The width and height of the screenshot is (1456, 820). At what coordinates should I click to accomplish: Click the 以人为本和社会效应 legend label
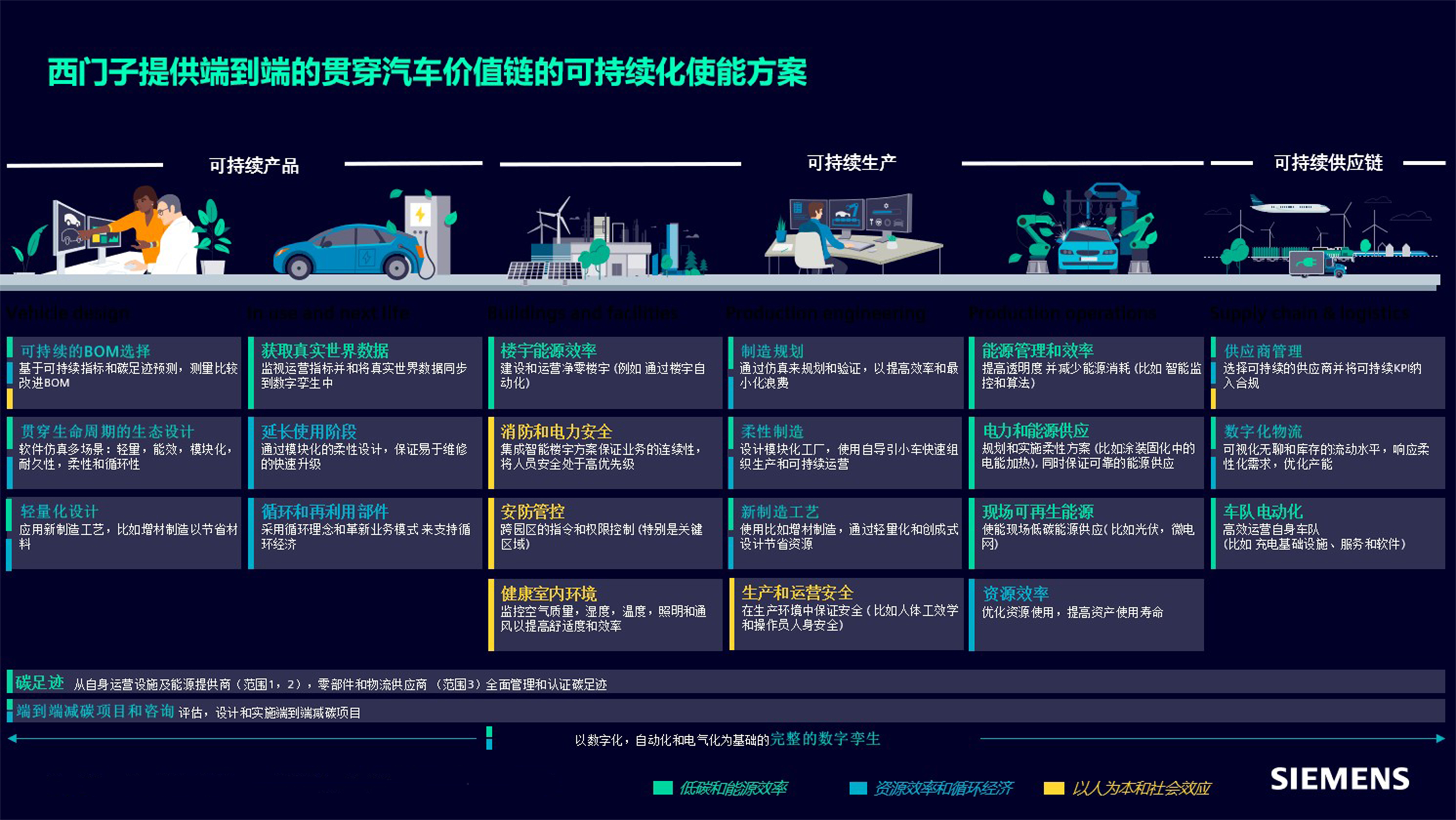pyautogui.click(x=1141, y=788)
